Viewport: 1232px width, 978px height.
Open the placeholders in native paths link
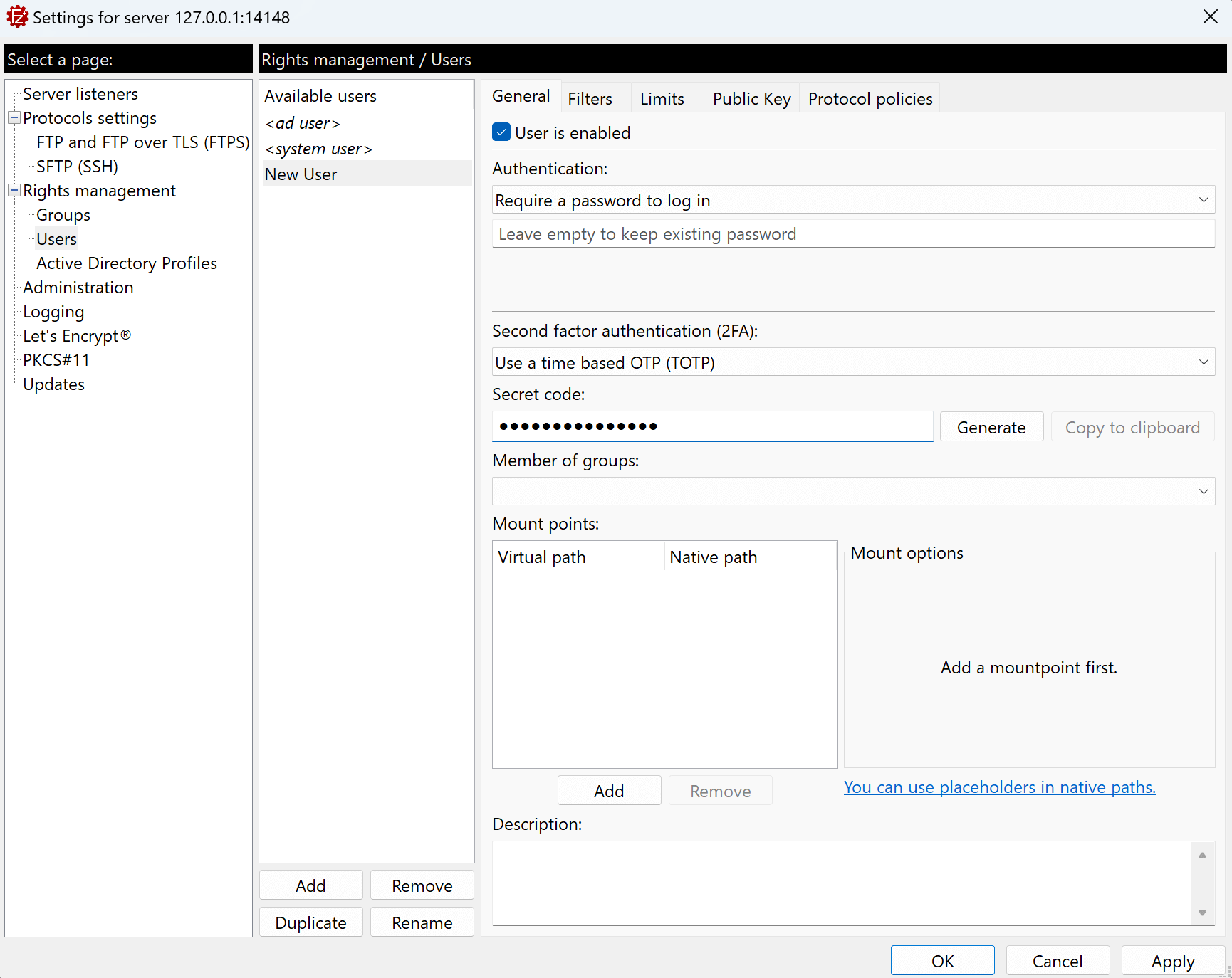click(999, 787)
